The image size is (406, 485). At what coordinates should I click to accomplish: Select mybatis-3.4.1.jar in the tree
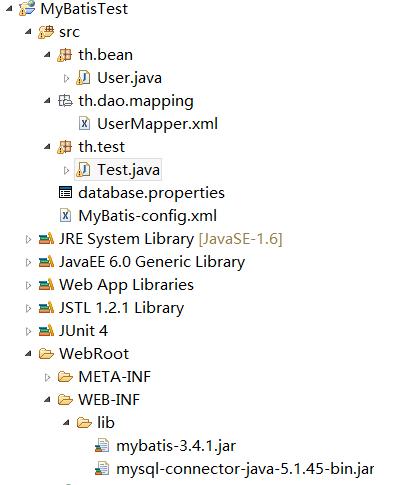(x=176, y=446)
